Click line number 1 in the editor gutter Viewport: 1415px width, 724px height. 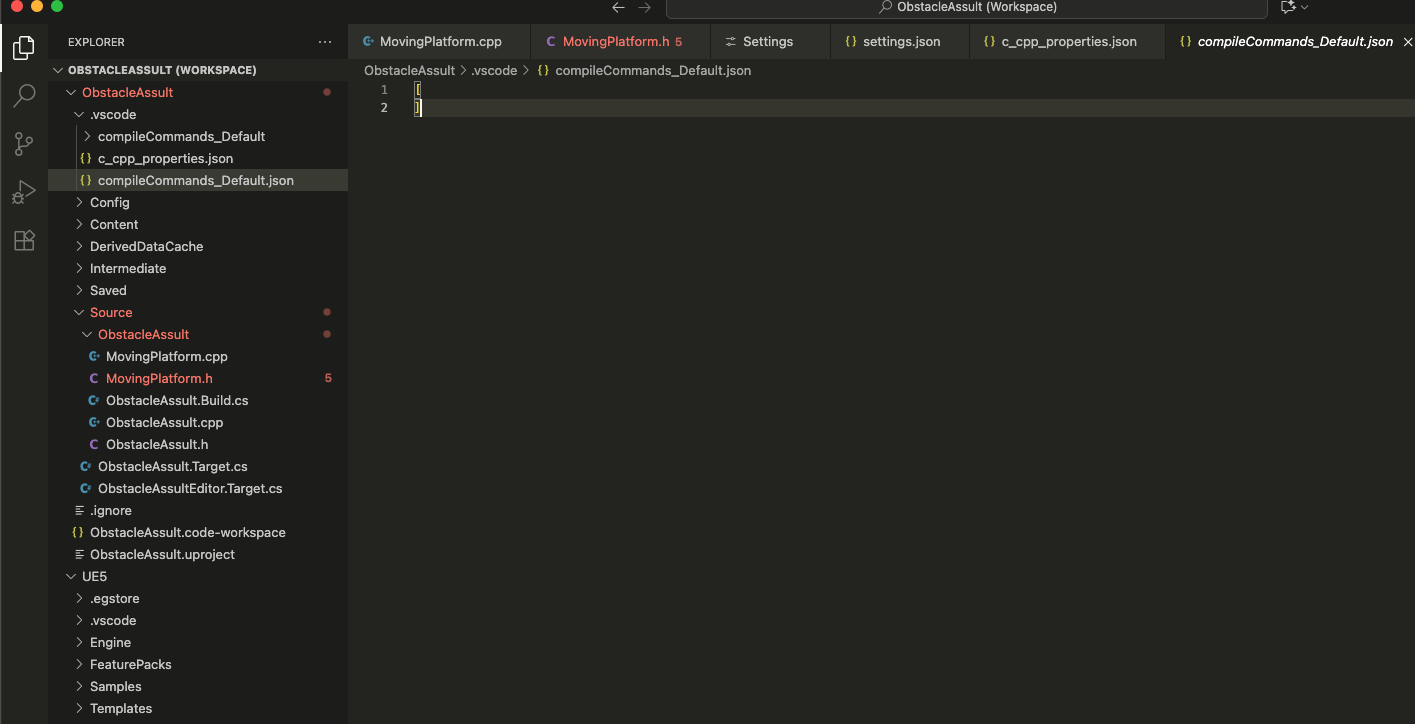click(384, 90)
